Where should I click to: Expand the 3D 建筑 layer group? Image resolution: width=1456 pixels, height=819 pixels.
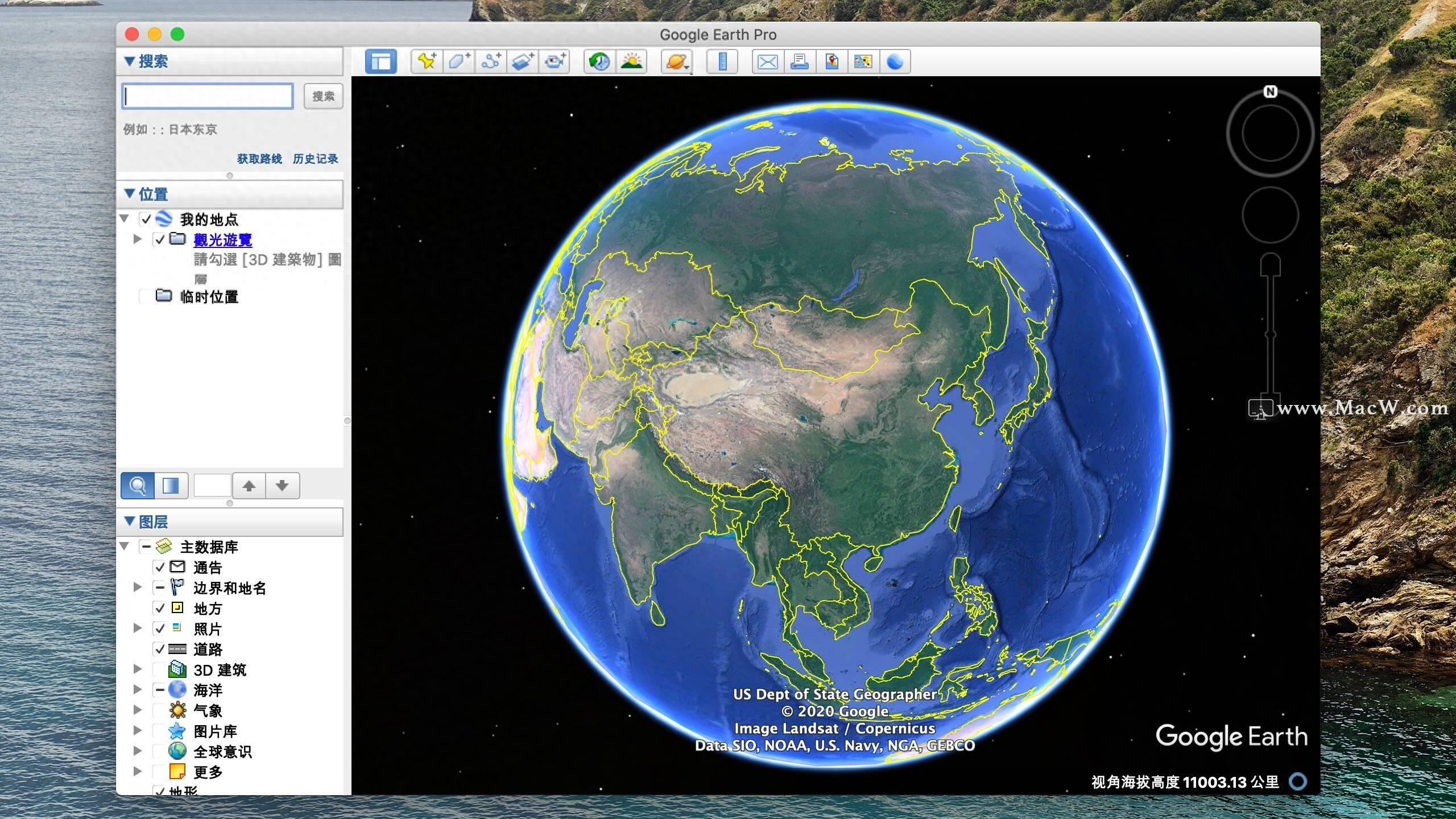tap(138, 669)
